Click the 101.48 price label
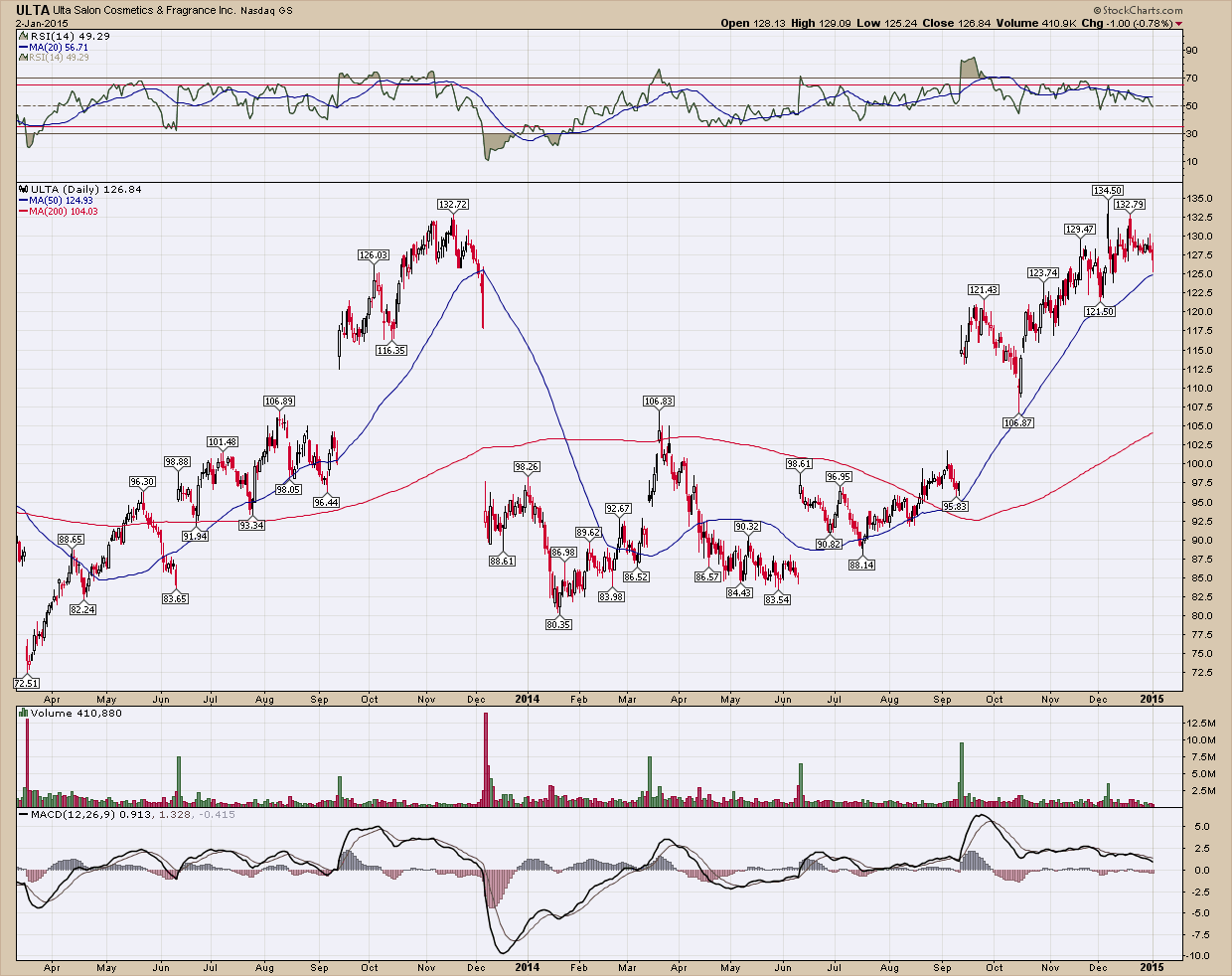Screen dimensions: 1232x976 click(223, 442)
